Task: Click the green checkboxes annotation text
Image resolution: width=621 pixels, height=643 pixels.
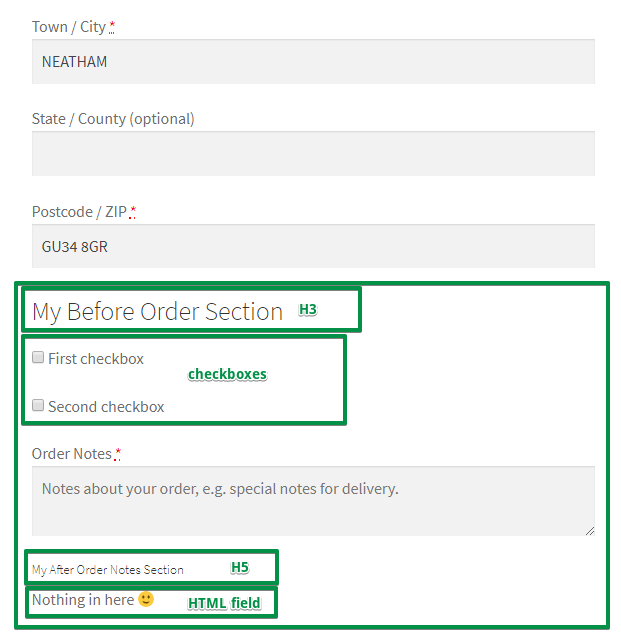Action: tap(227, 374)
